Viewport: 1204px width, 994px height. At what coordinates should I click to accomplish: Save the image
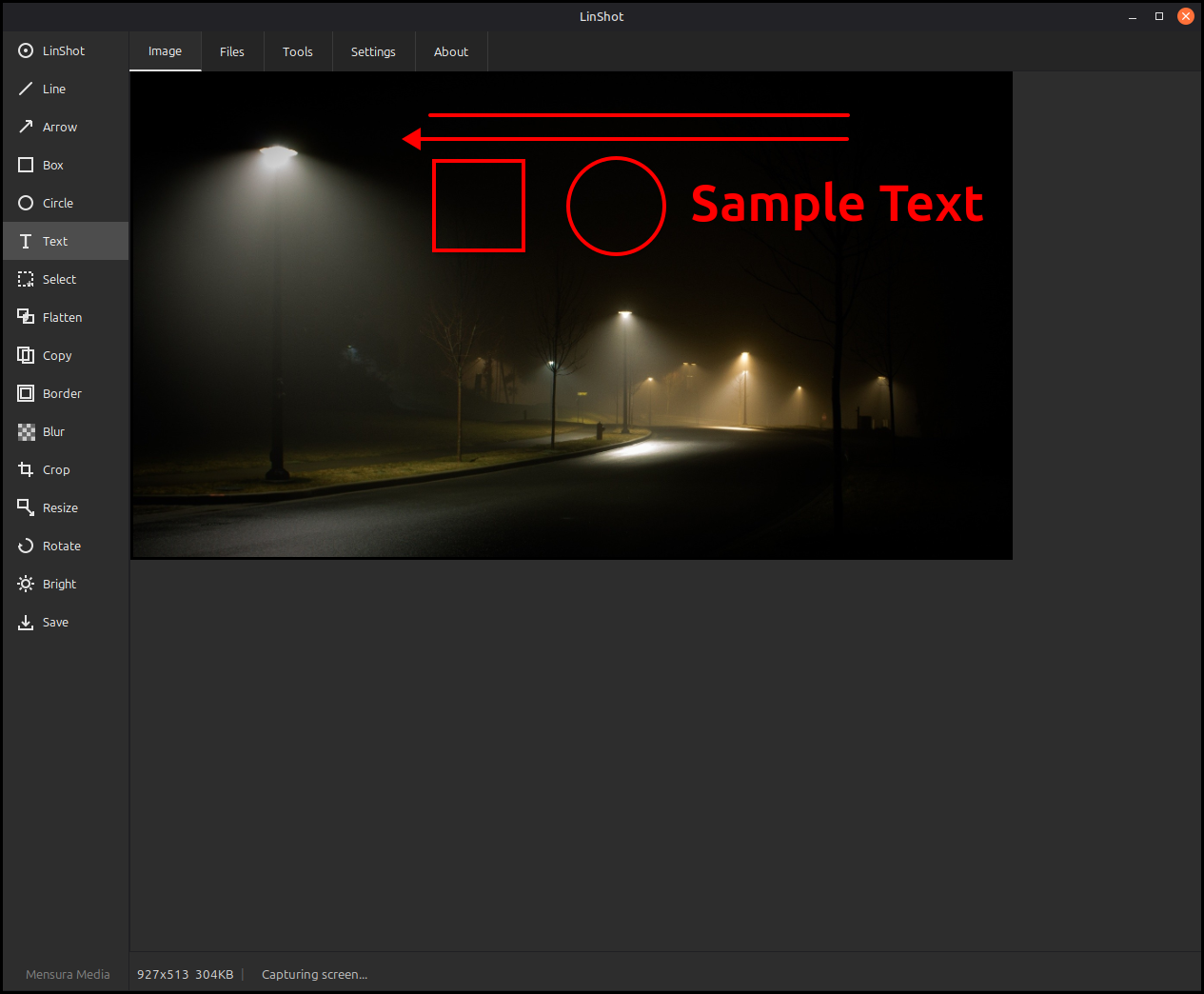[x=66, y=622]
